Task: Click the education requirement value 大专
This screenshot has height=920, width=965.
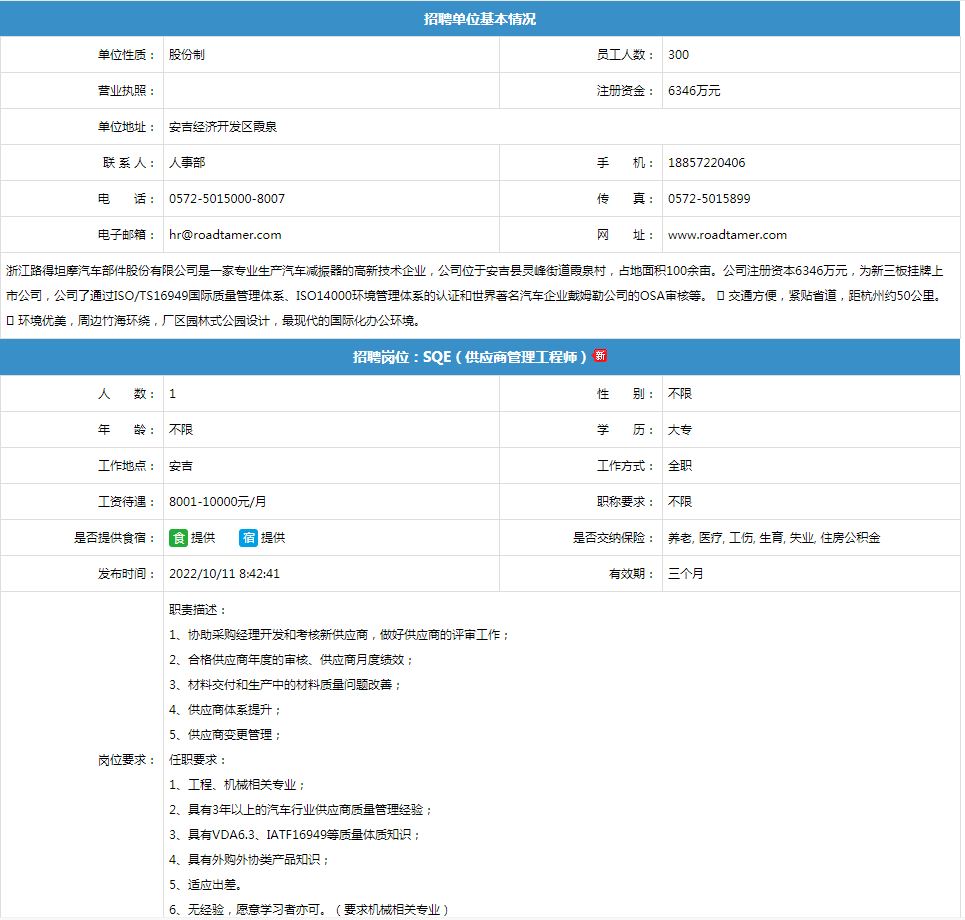Action: tap(680, 430)
